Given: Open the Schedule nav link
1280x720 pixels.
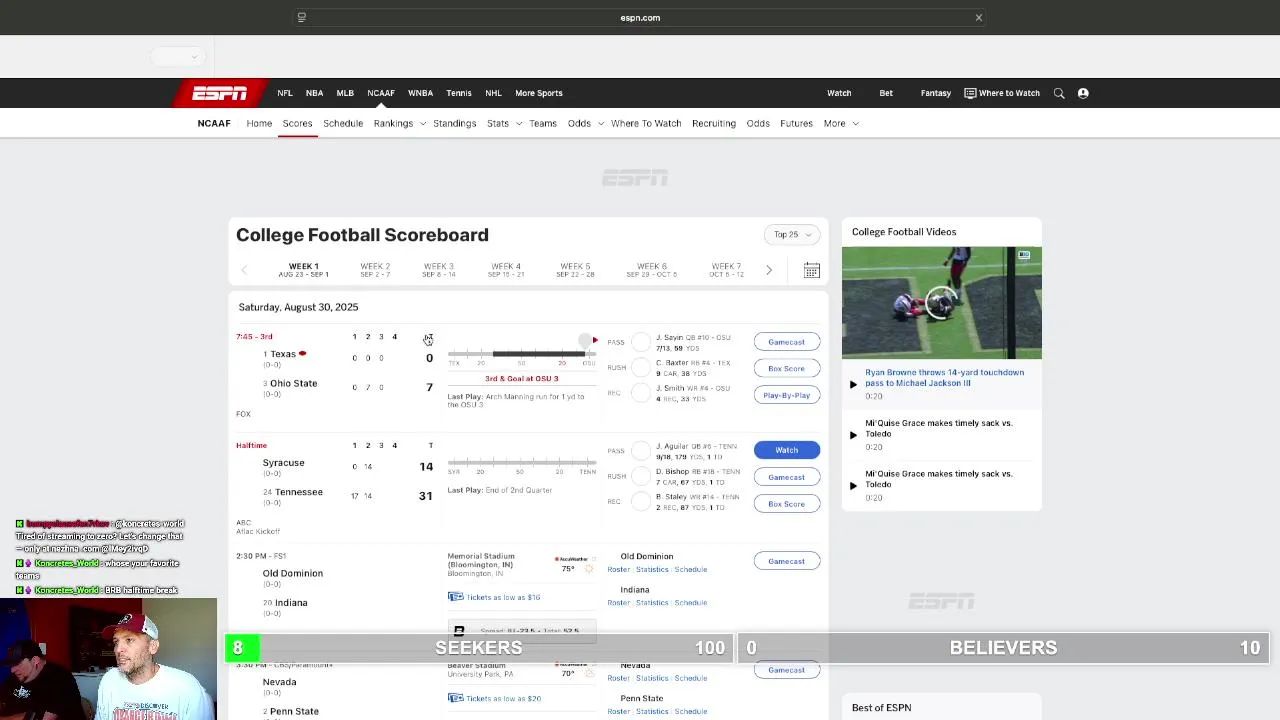Looking at the screenshot, I should (343, 123).
